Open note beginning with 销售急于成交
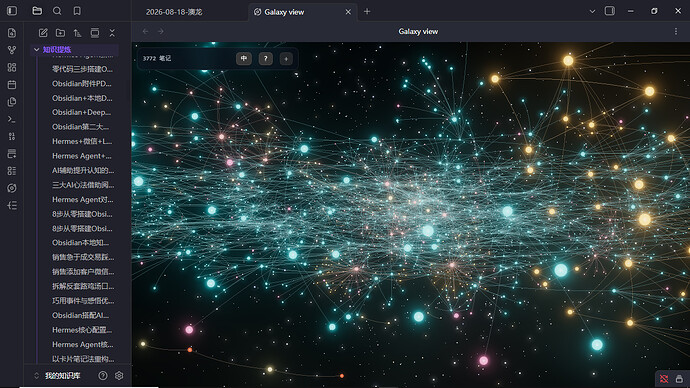690x388 pixels. tap(83, 257)
